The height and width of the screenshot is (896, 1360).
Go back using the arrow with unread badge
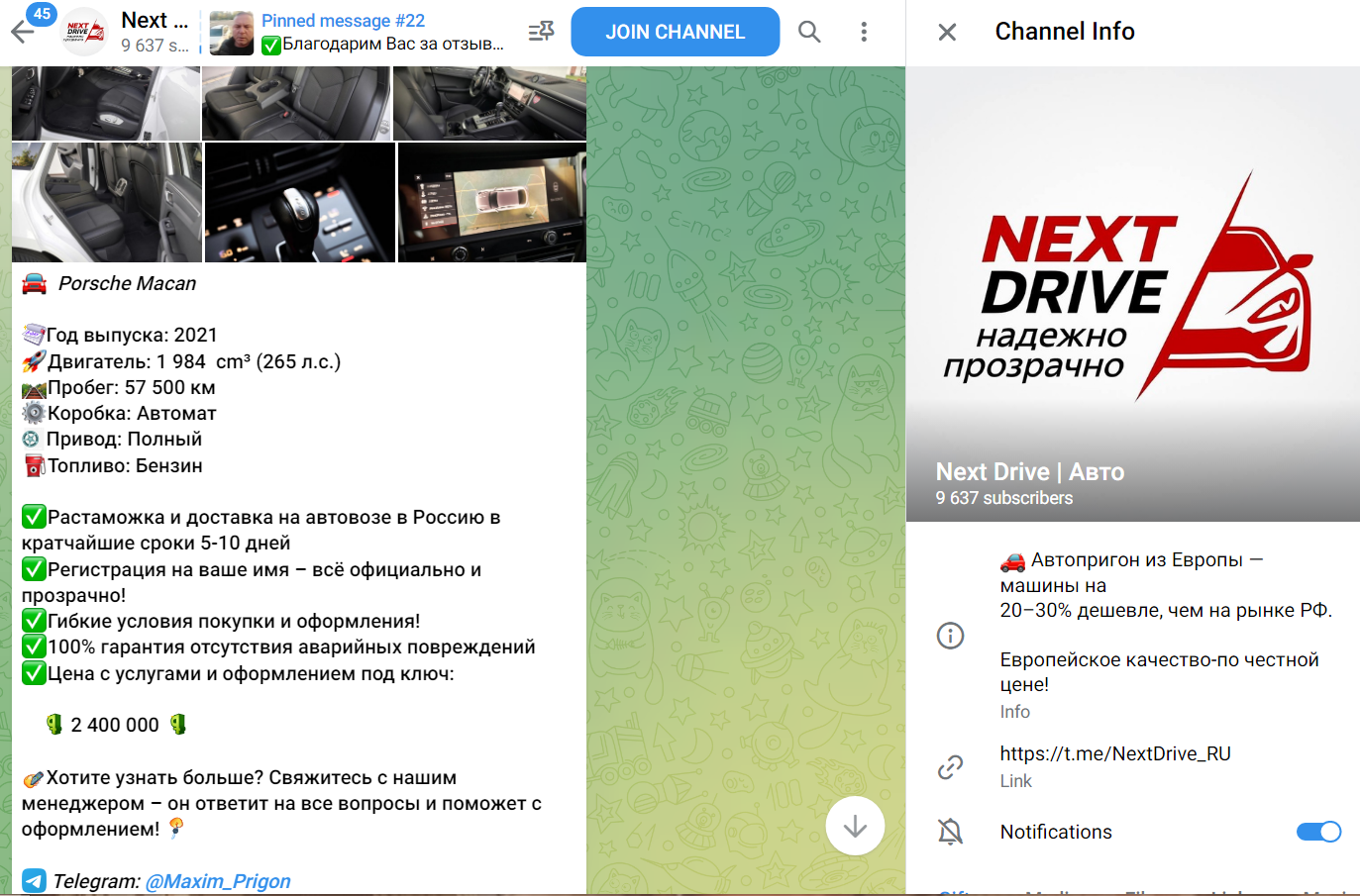pos(23,32)
